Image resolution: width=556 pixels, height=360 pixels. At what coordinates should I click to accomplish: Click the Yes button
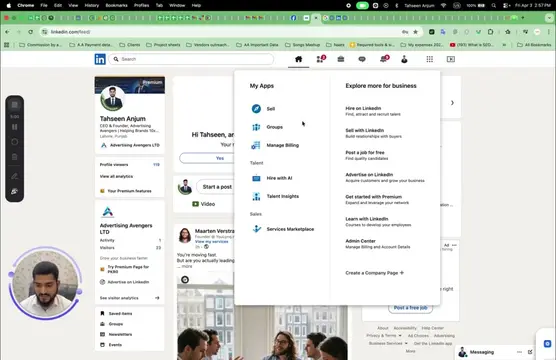[x=206, y=158]
